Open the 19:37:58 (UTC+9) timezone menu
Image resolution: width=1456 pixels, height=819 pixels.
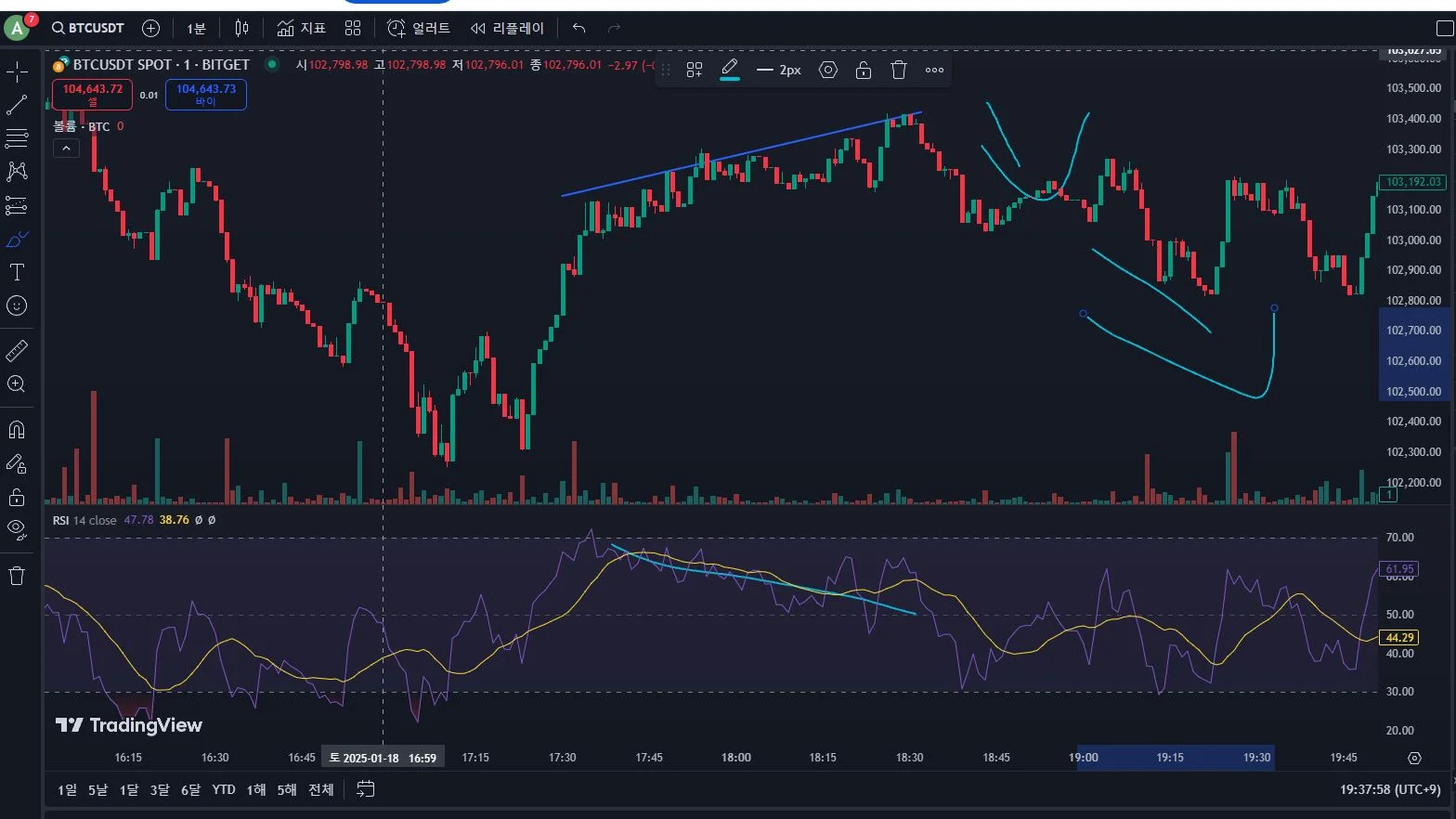pyautogui.click(x=1390, y=790)
